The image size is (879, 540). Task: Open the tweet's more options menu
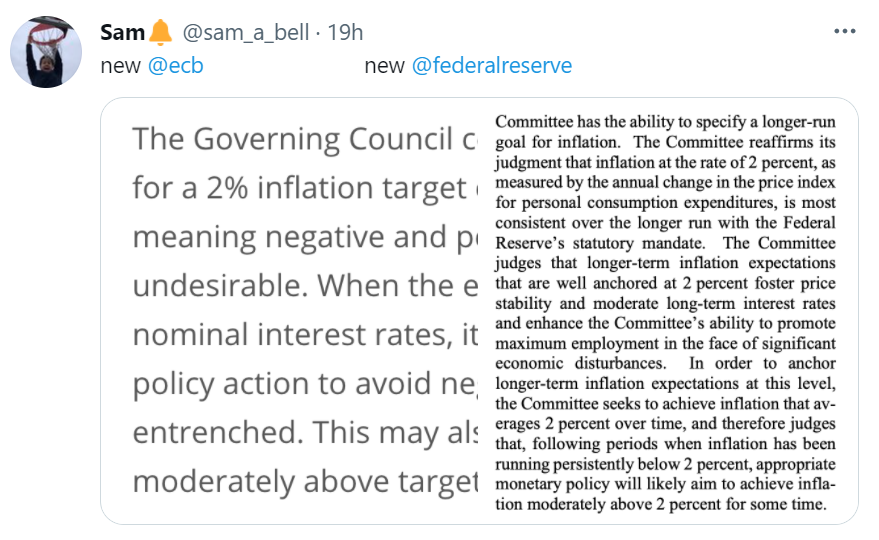click(x=845, y=31)
